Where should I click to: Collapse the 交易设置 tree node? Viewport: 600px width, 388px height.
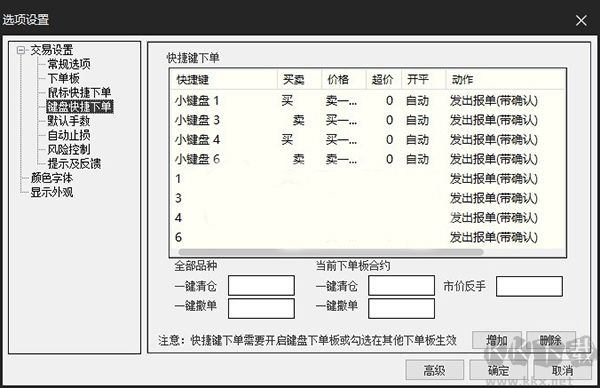coord(21,50)
